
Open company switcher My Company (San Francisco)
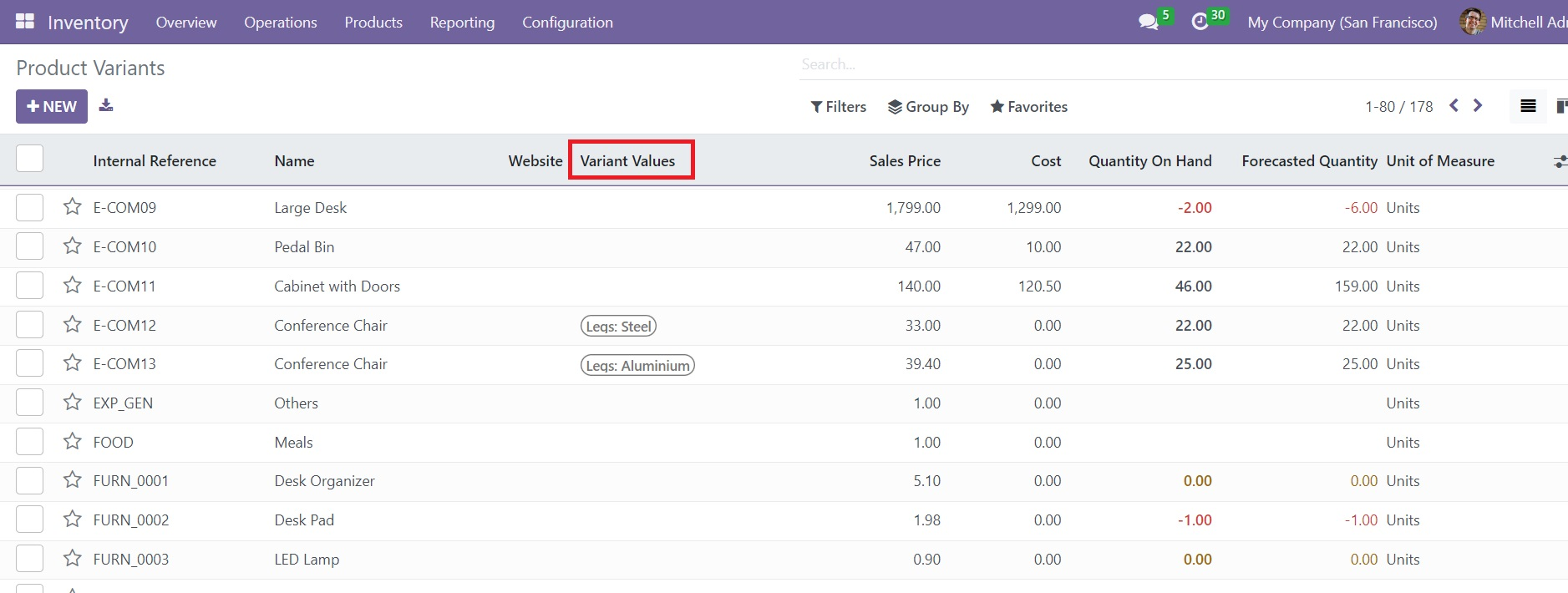click(1342, 23)
